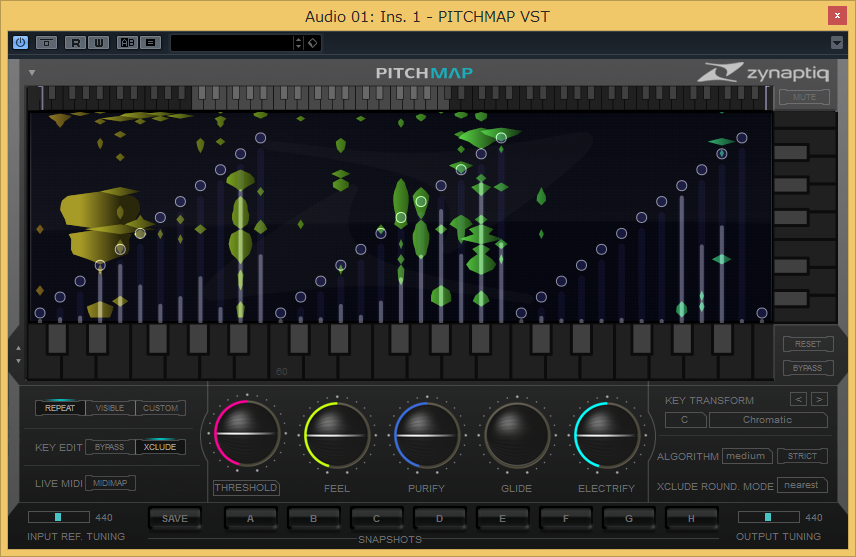Click the THRESHOLD label box
Image resolution: width=856 pixels, height=557 pixels.
pos(246,488)
